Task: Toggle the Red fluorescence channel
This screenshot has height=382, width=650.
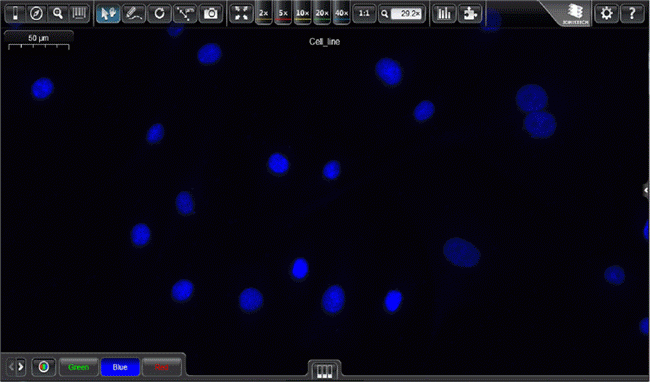Action: point(162,367)
